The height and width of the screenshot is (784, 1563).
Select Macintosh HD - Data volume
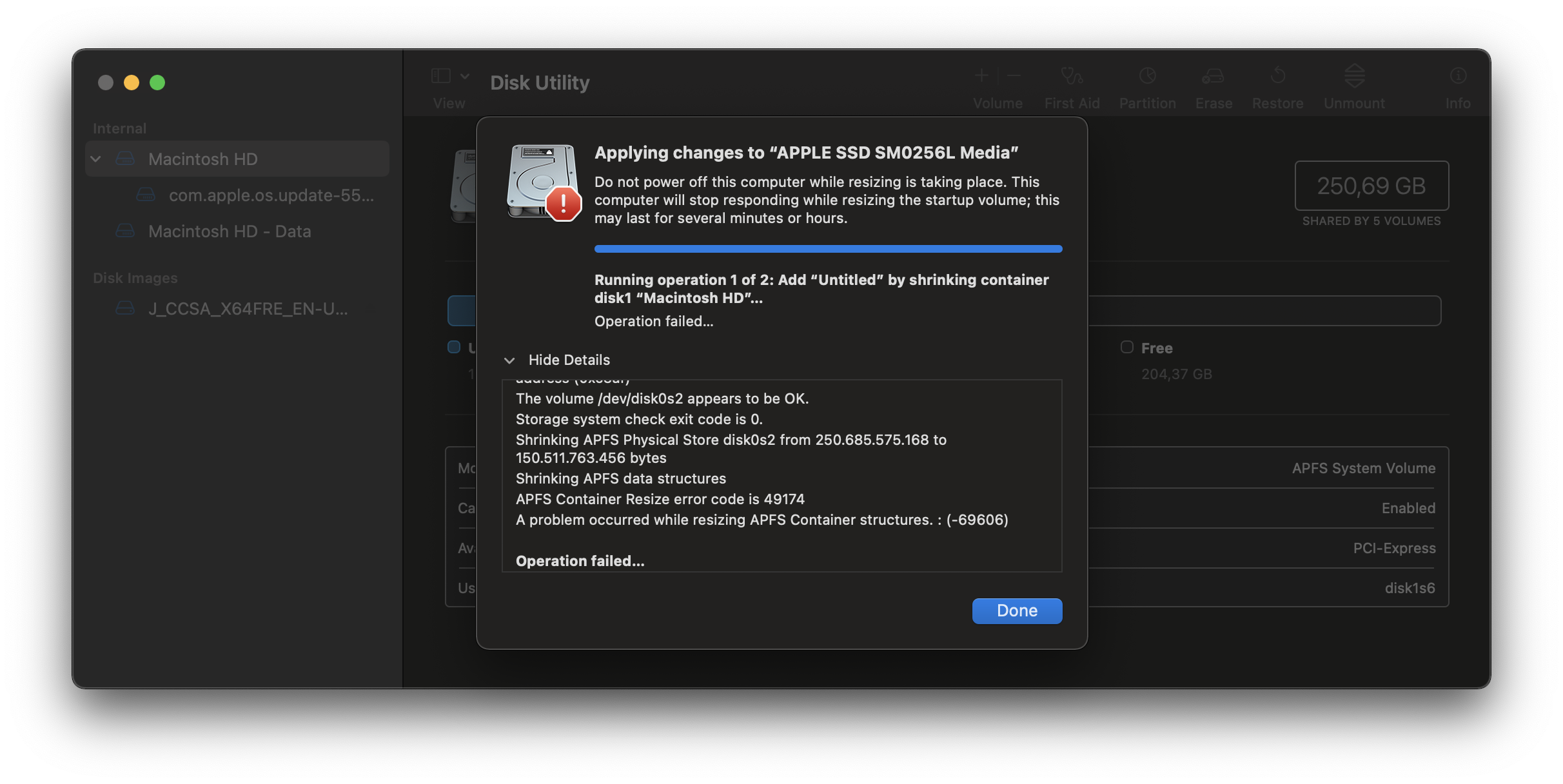pyautogui.click(x=230, y=231)
